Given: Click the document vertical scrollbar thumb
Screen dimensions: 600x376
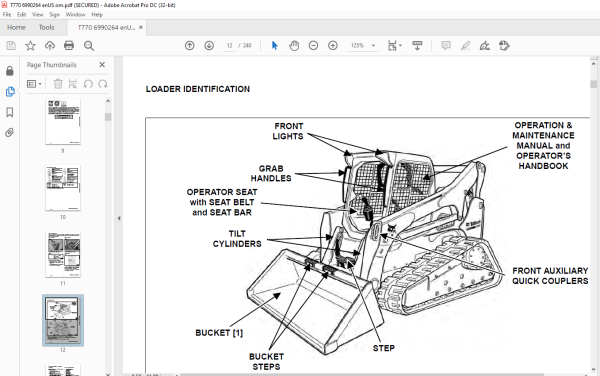Looking at the screenshot, I should pyautogui.click(x=593, y=84).
